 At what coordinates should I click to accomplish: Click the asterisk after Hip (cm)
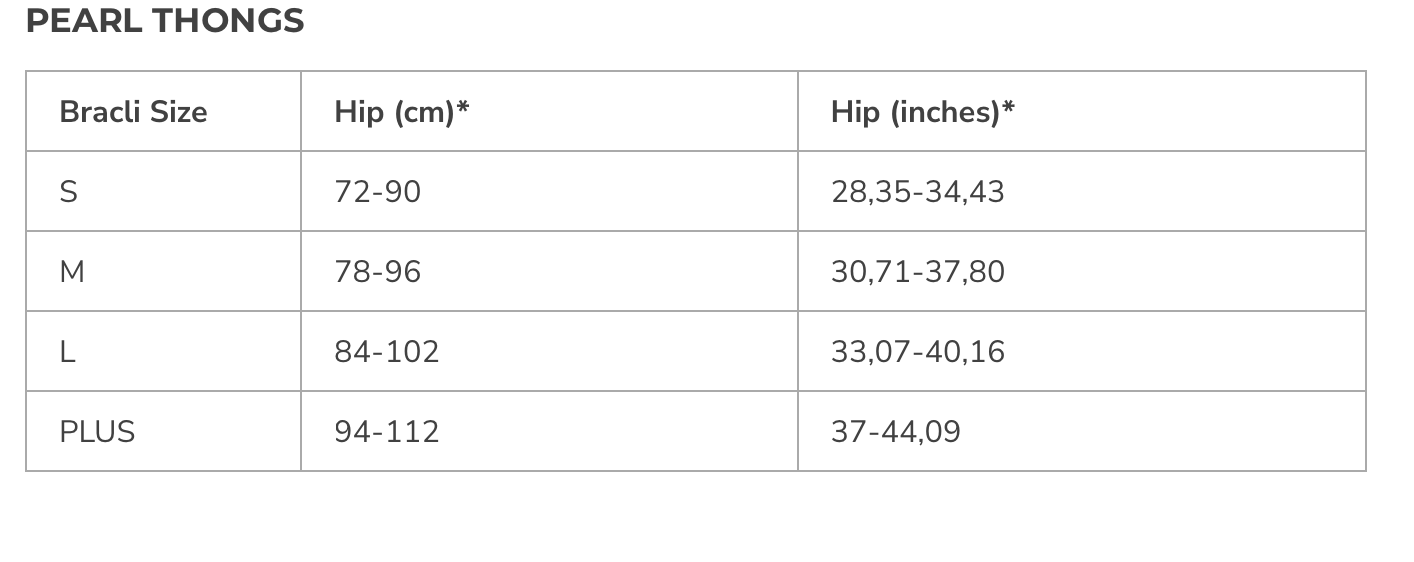(463, 106)
